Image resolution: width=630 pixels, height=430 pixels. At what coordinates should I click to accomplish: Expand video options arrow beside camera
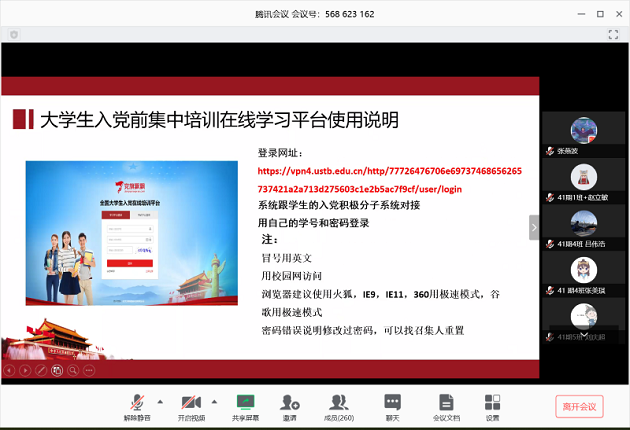(215, 399)
